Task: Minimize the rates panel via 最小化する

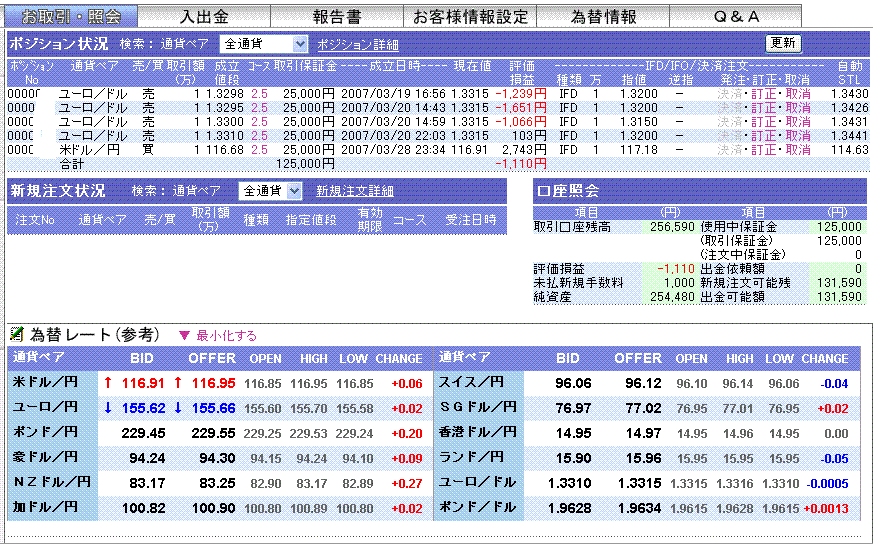Action: click(x=226, y=336)
